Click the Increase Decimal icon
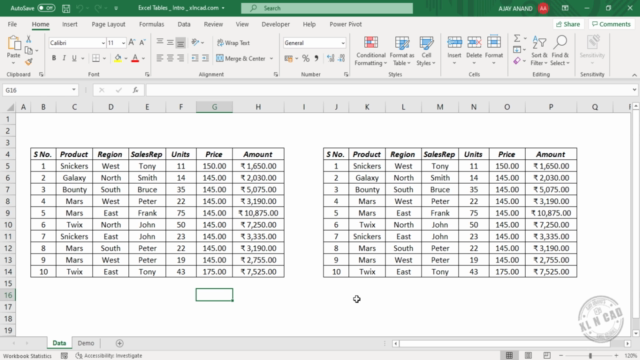640x360 pixels. click(331, 58)
